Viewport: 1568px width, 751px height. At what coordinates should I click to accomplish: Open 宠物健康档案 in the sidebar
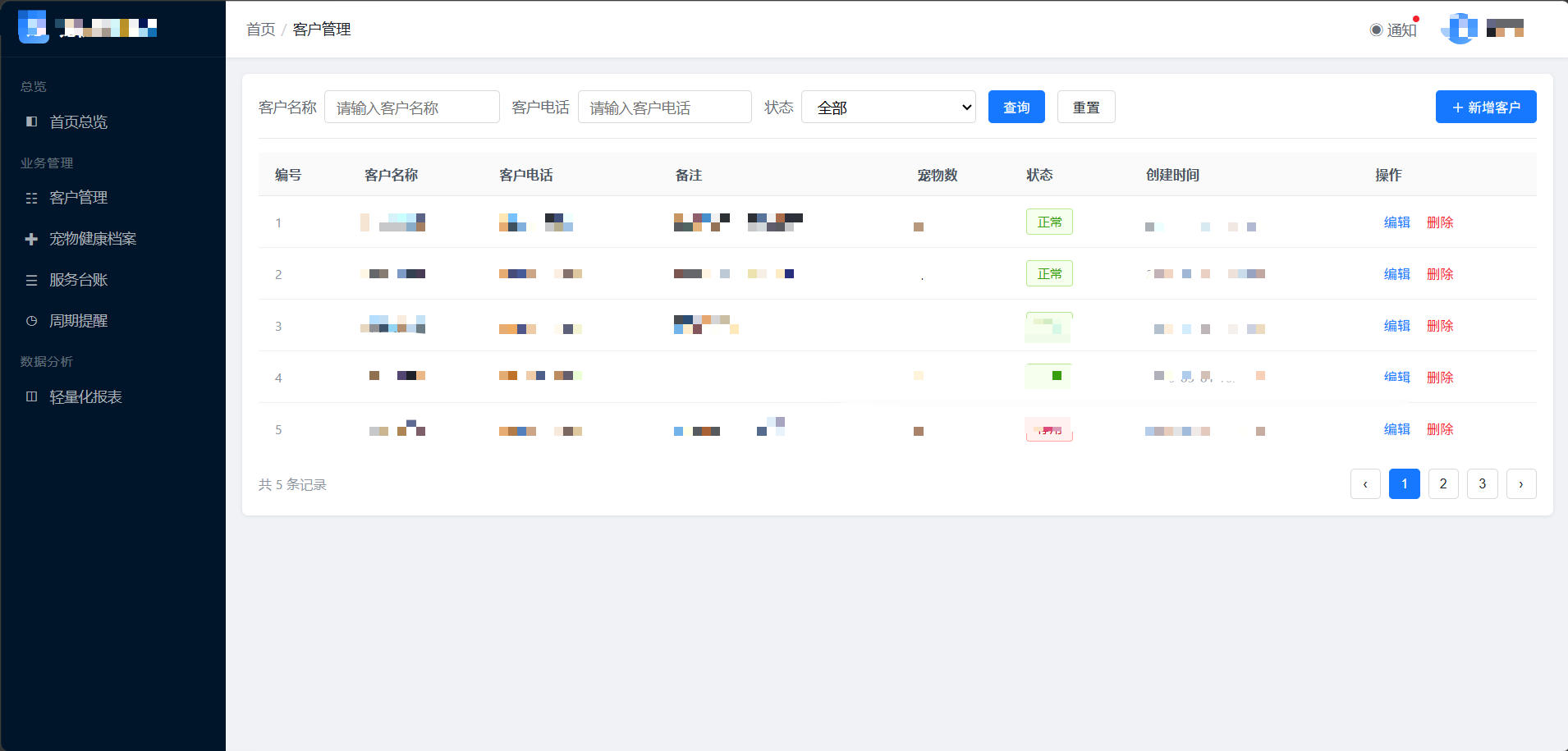click(x=93, y=239)
